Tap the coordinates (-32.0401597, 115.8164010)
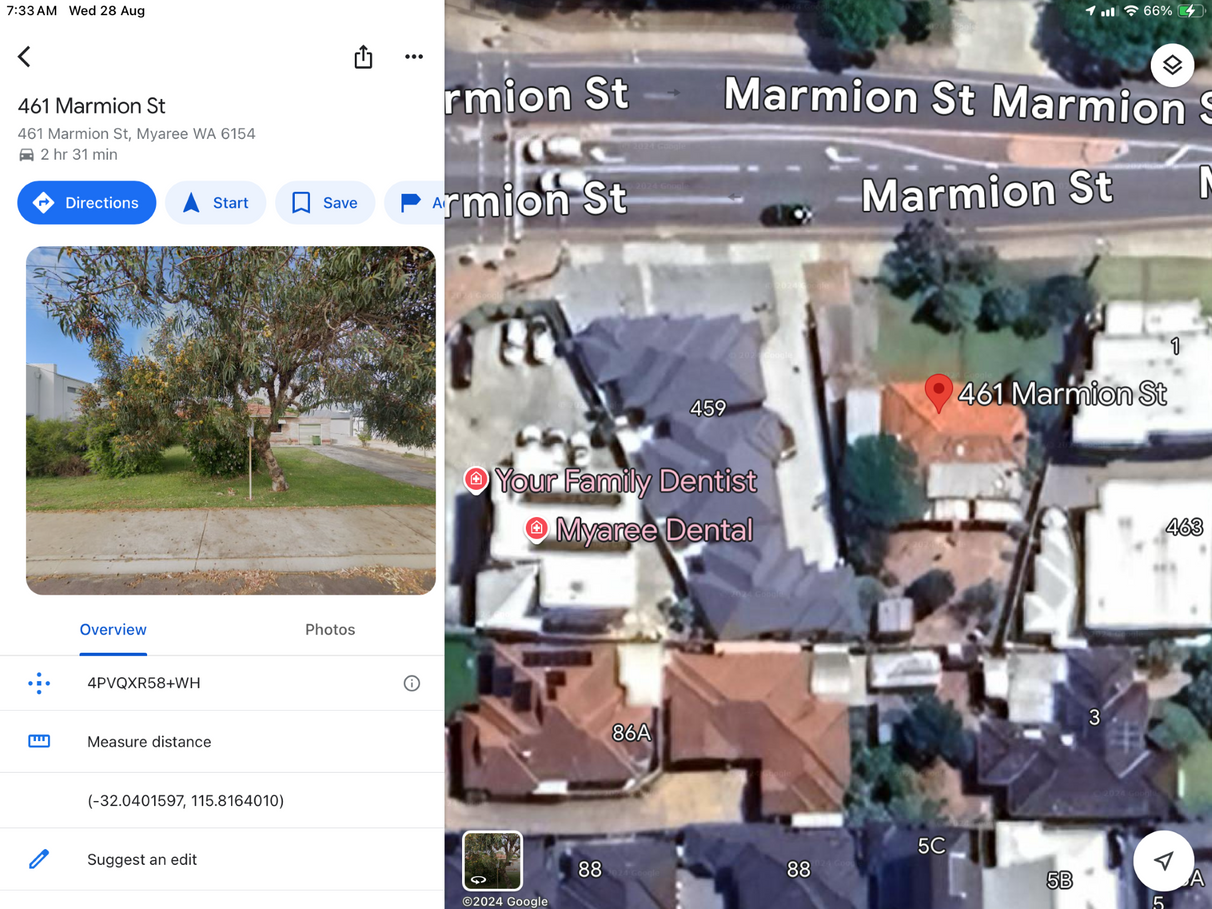This screenshot has height=909, width=1212. tap(186, 801)
